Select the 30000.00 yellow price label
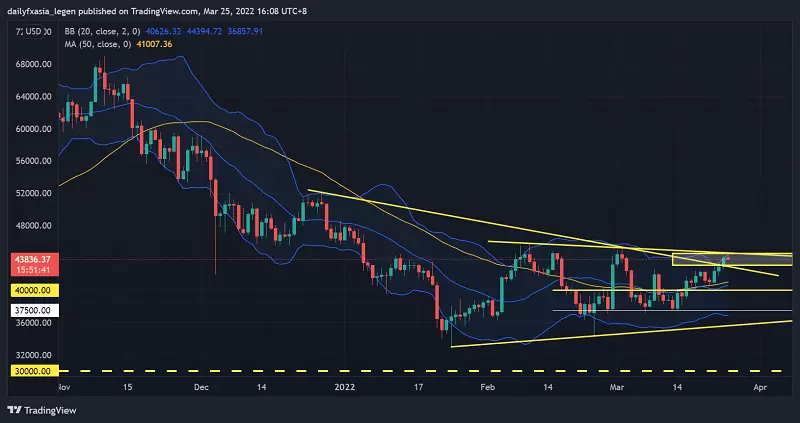Screen dimensions: 800x423 pos(33,371)
